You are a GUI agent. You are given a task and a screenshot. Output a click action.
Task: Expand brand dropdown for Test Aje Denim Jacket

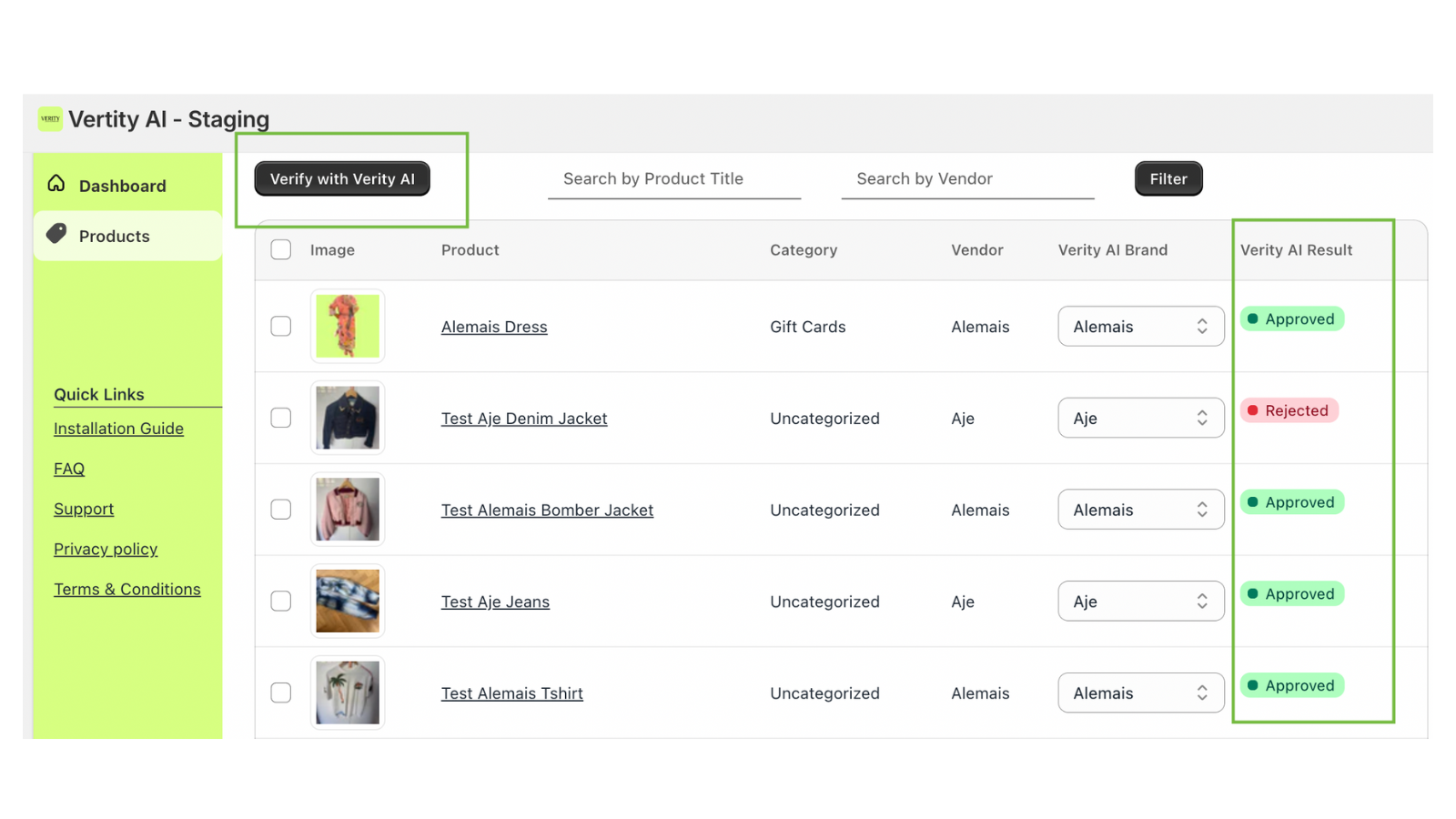(1140, 418)
